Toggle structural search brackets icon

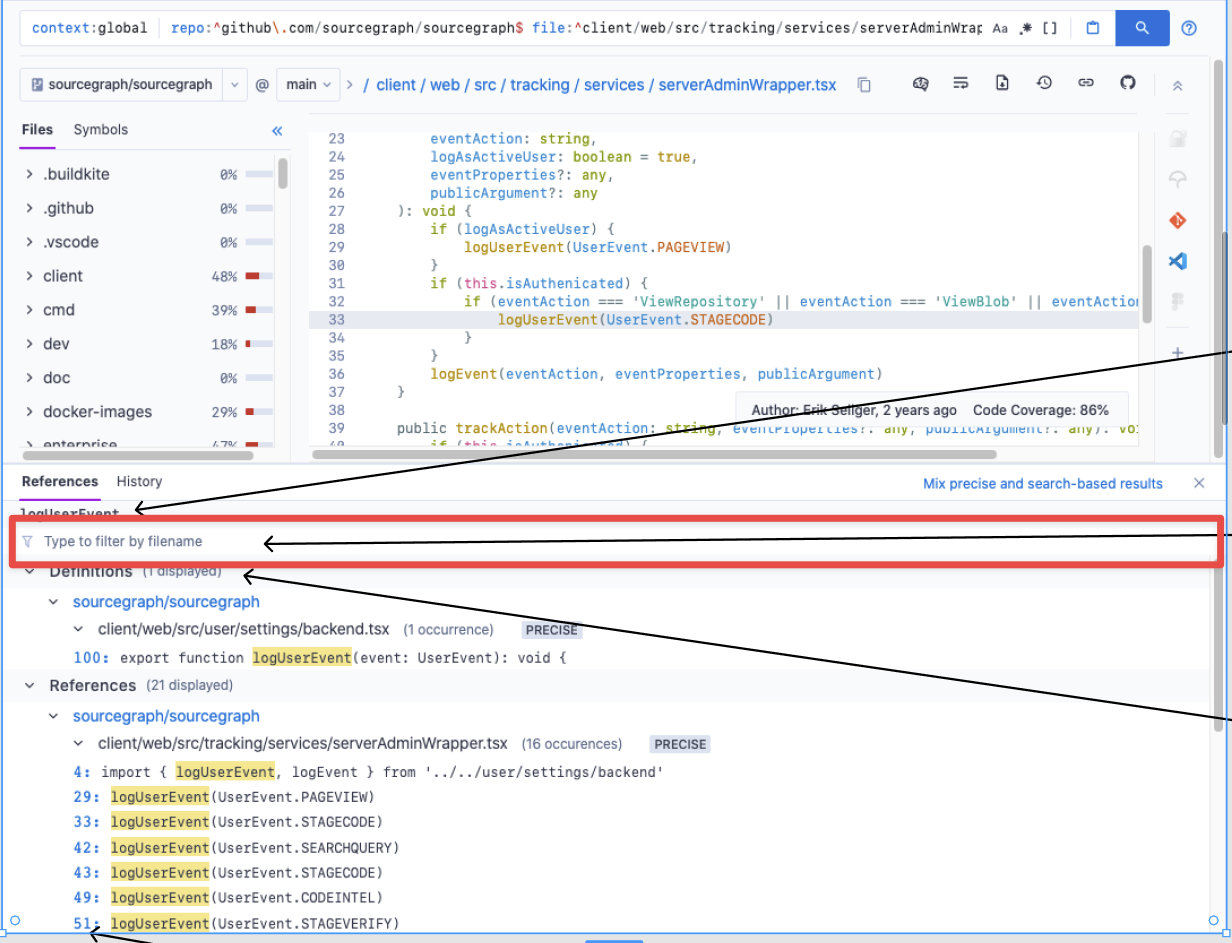point(1049,29)
